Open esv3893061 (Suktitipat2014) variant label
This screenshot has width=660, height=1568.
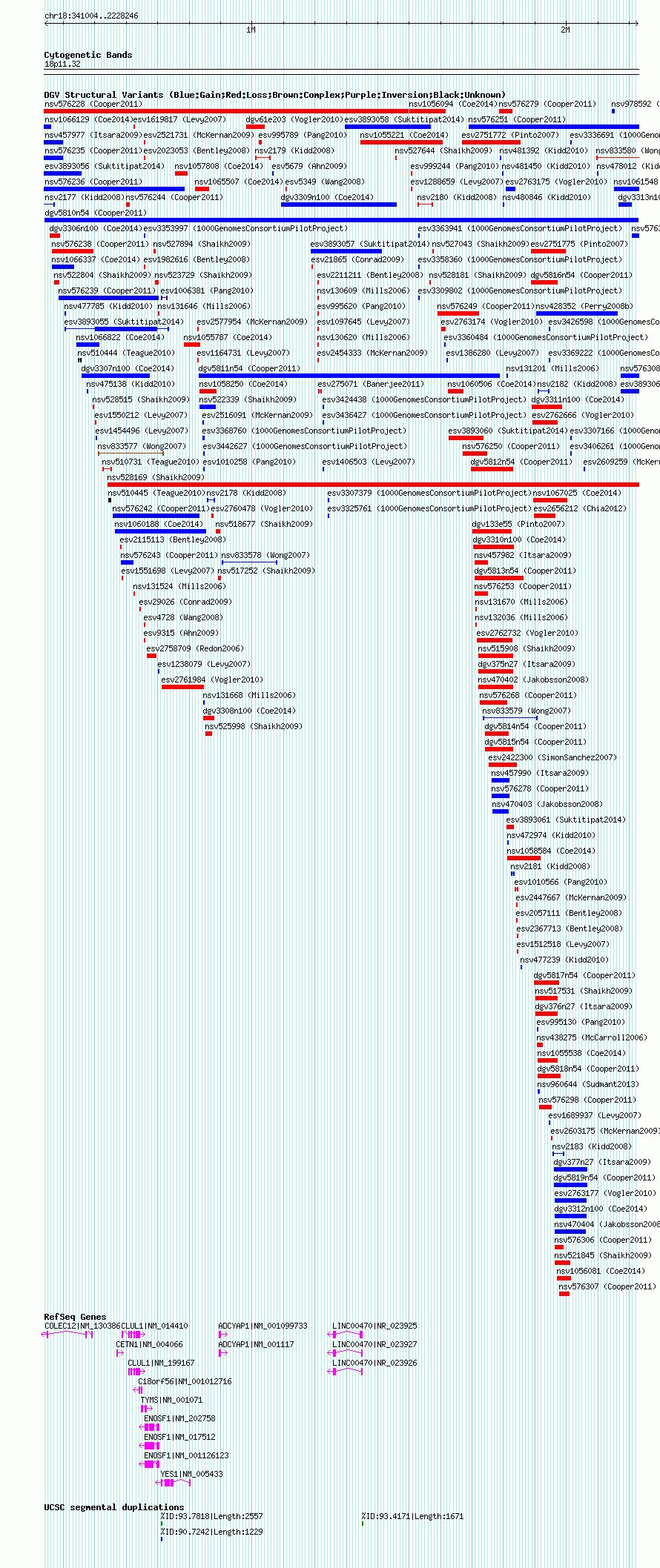click(x=566, y=820)
